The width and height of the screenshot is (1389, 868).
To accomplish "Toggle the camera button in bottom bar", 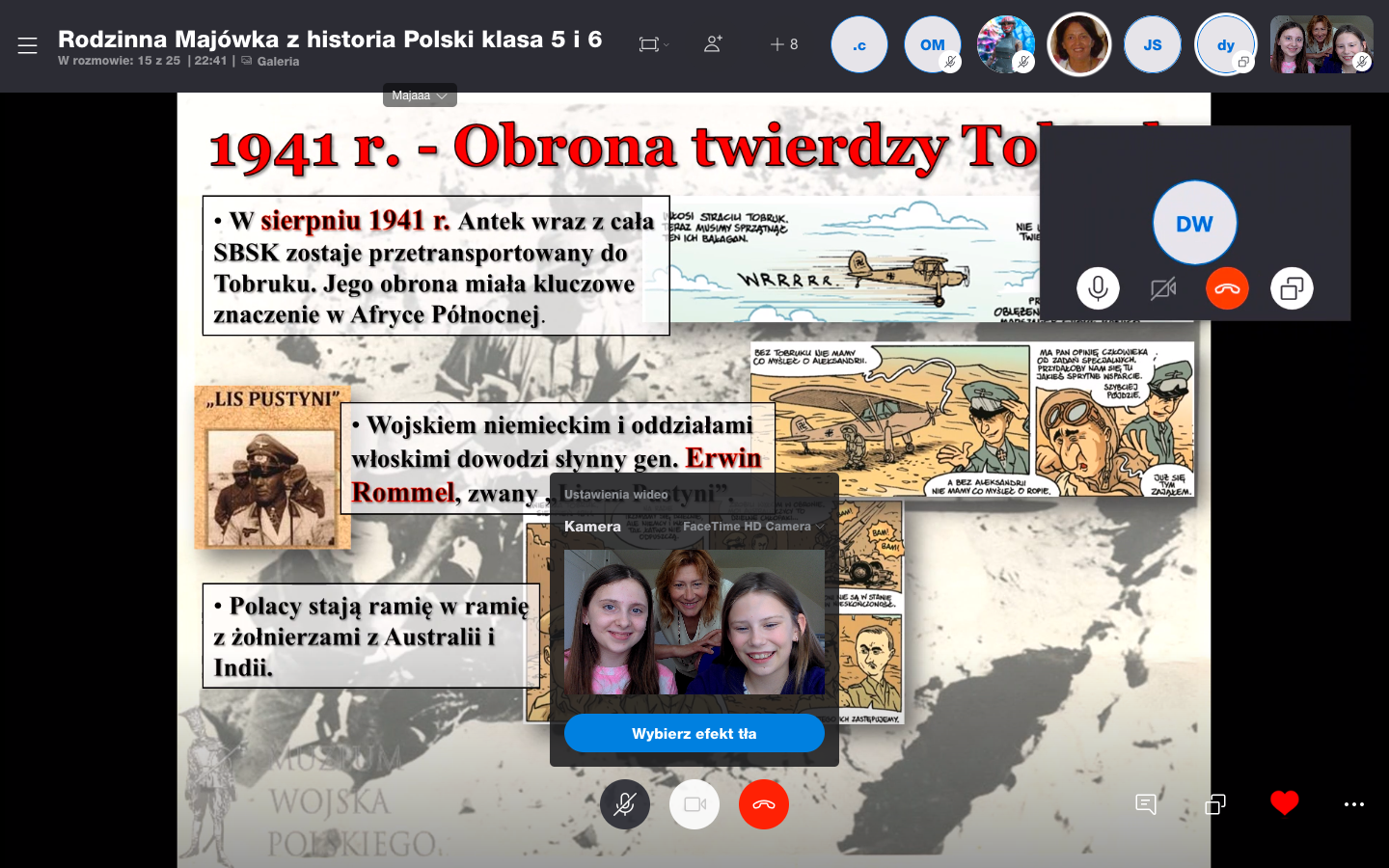I will pos(694,804).
